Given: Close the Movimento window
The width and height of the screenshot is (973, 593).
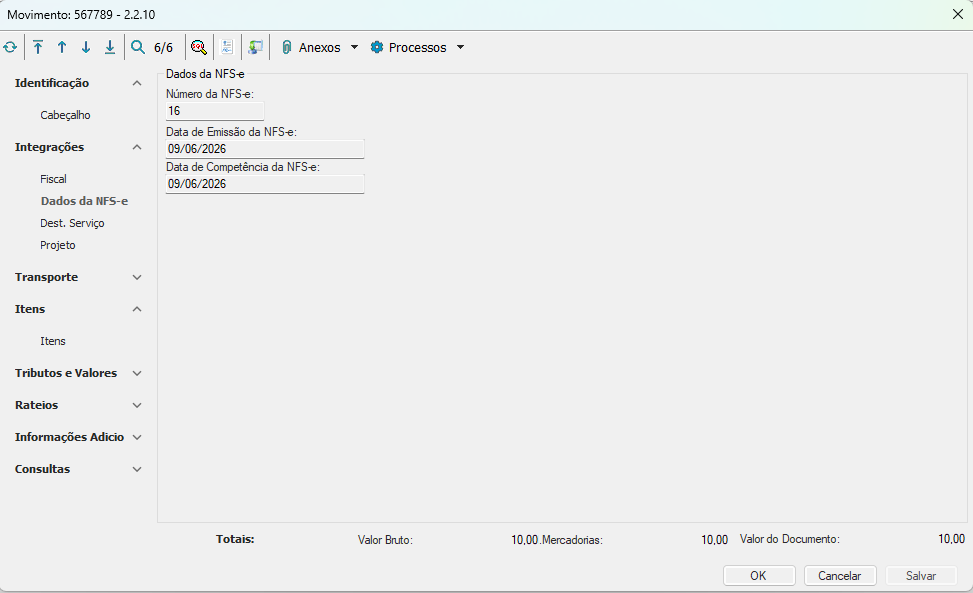Looking at the screenshot, I should click(957, 14).
